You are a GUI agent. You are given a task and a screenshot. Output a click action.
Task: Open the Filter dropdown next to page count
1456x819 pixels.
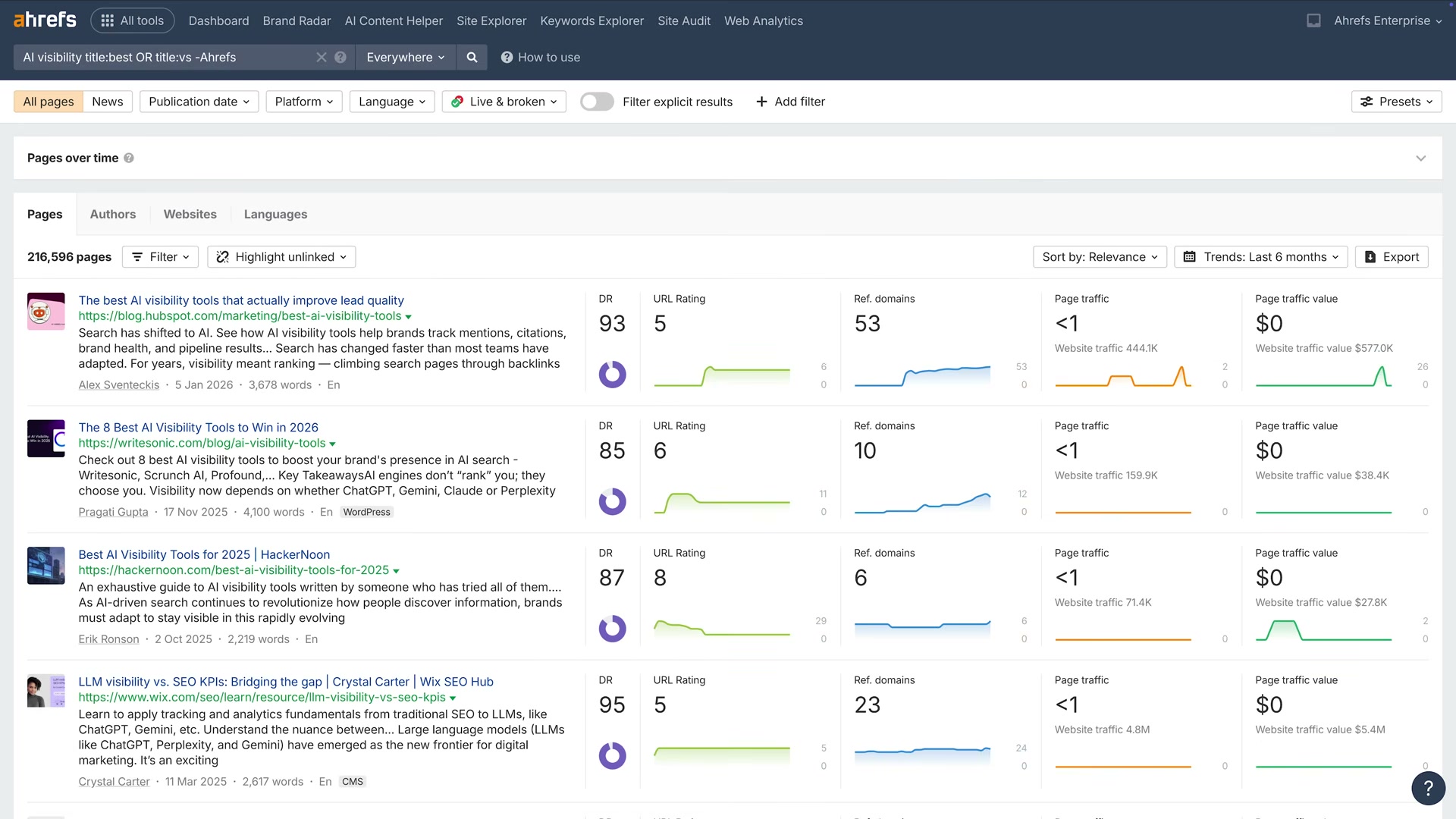click(x=160, y=257)
